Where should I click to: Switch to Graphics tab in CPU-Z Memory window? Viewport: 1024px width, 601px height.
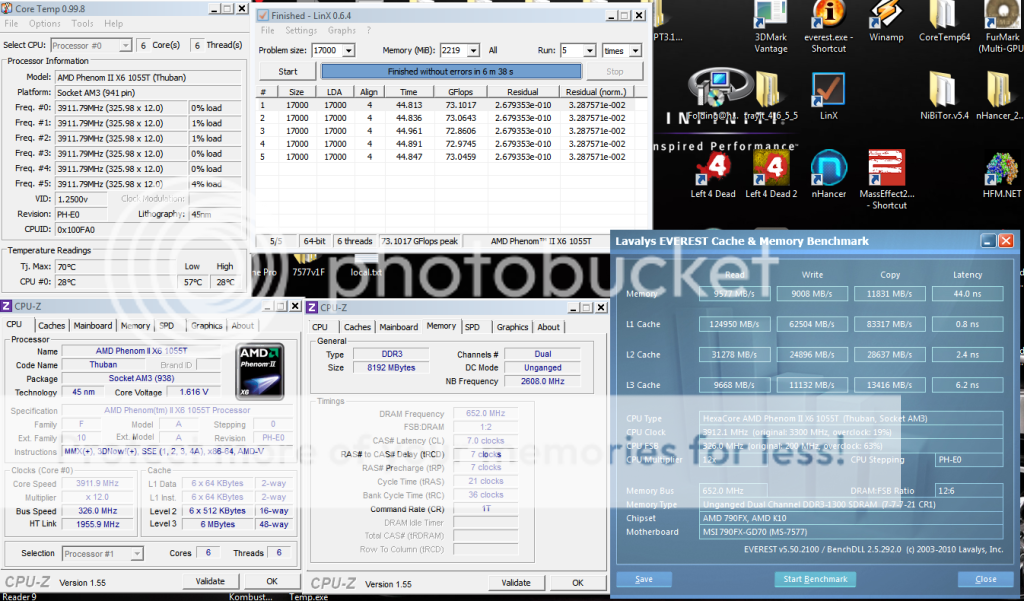pos(512,327)
